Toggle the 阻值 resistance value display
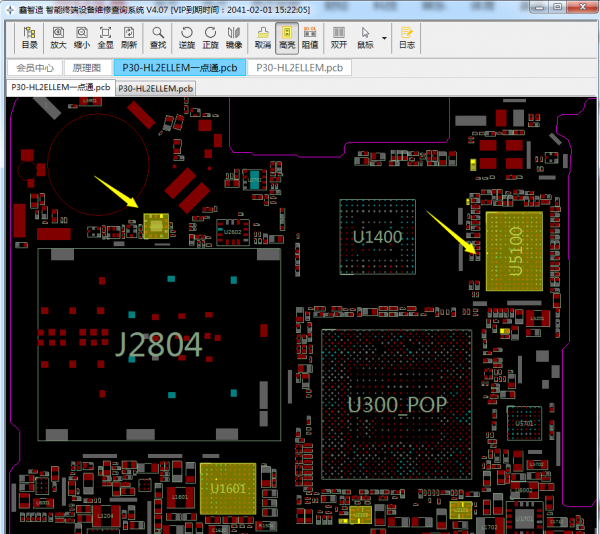 coord(310,38)
